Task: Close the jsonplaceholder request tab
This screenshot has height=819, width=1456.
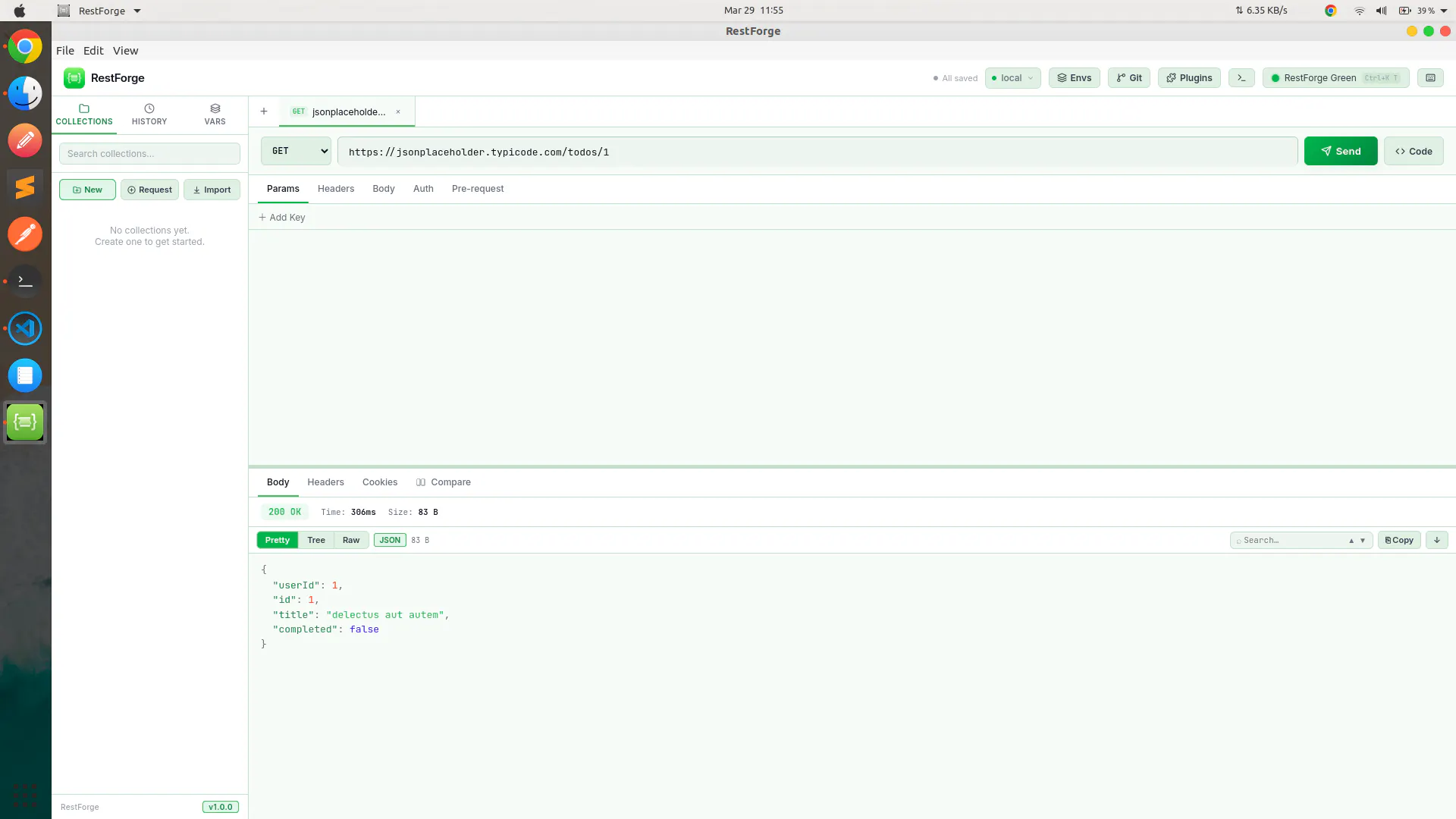Action: click(x=398, y=111)
